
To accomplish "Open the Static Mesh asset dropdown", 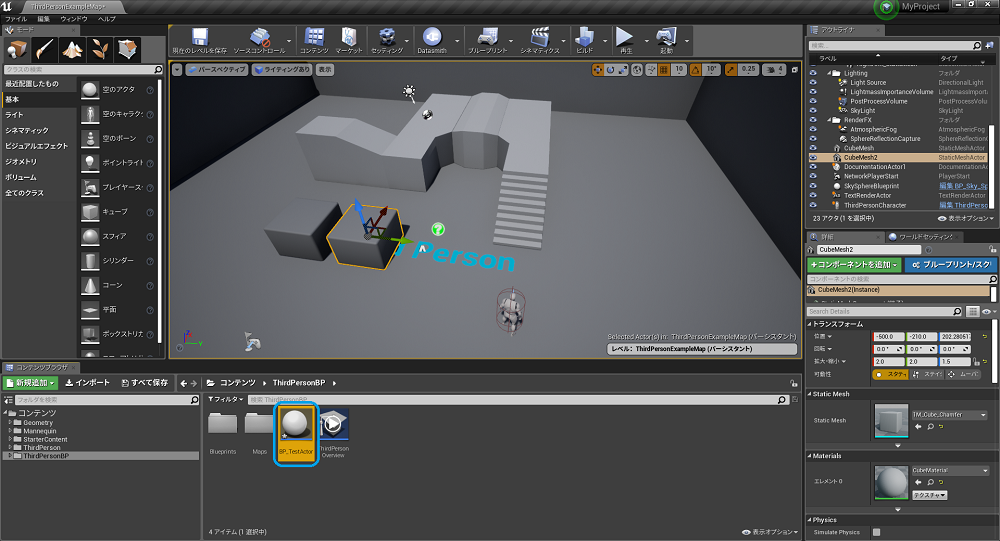I will (x=950, y=415).
